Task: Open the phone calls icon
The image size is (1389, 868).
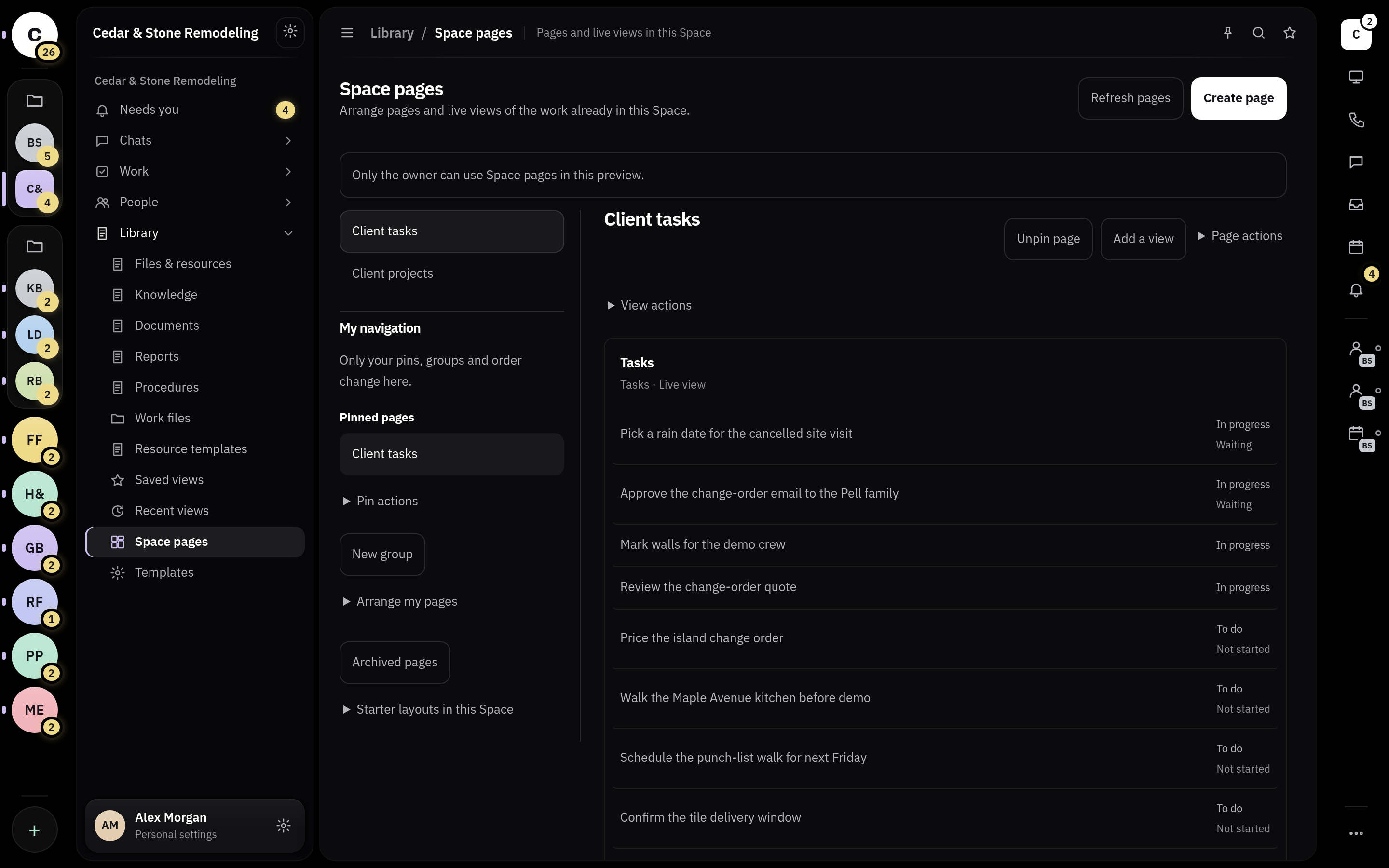Action: click(1356, 120)
